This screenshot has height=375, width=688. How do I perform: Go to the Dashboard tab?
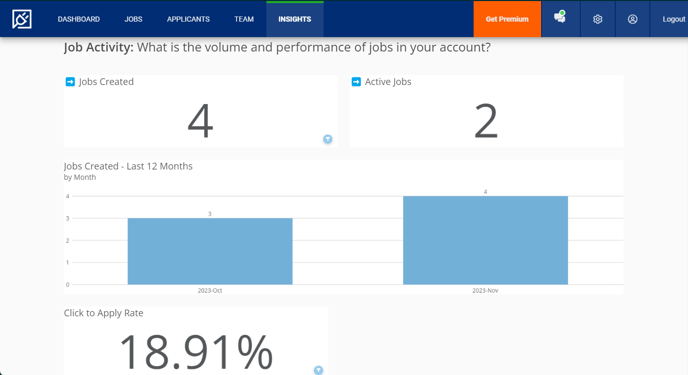79,19
